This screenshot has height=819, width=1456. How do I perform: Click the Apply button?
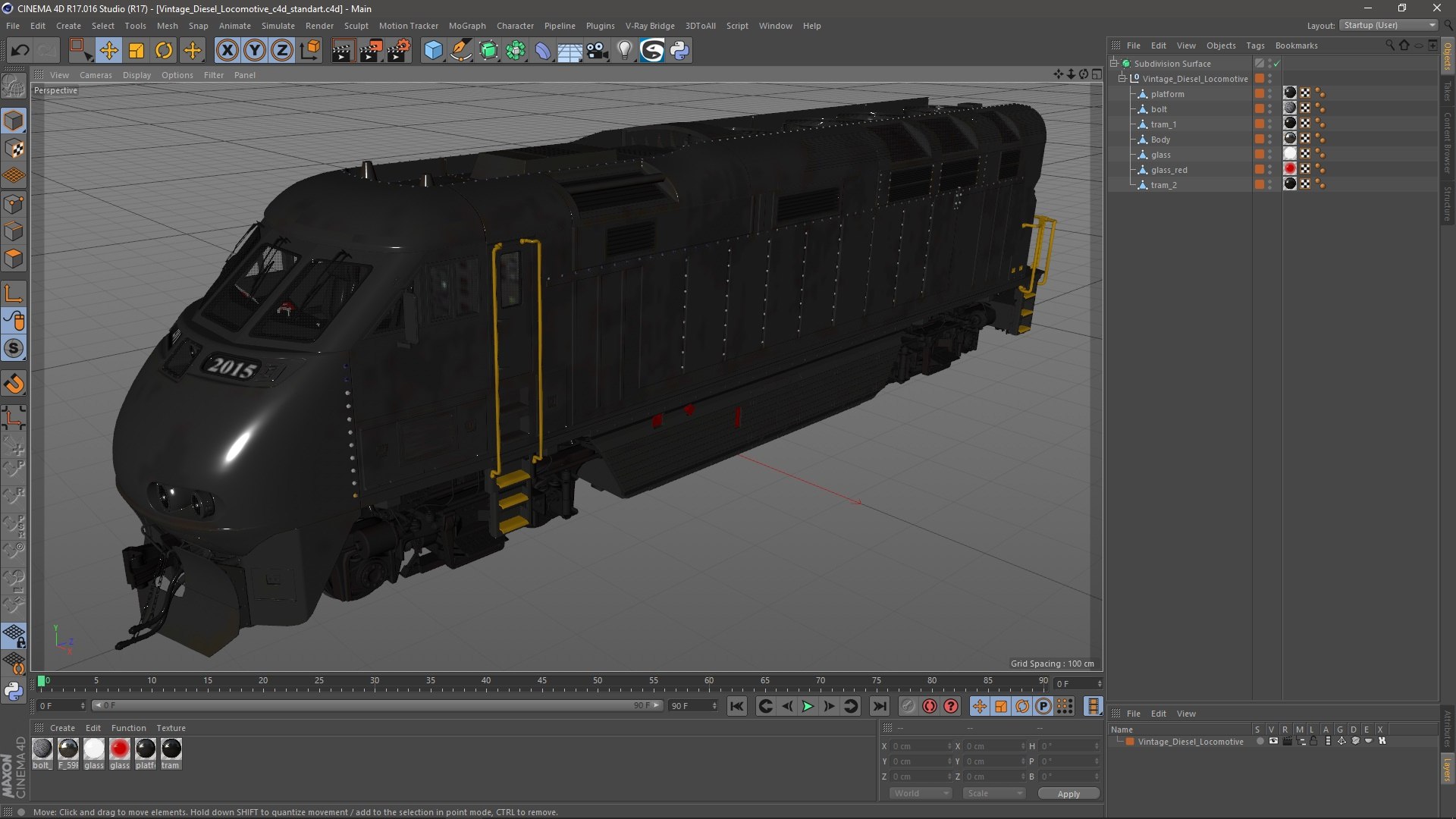pos(1068,794)
